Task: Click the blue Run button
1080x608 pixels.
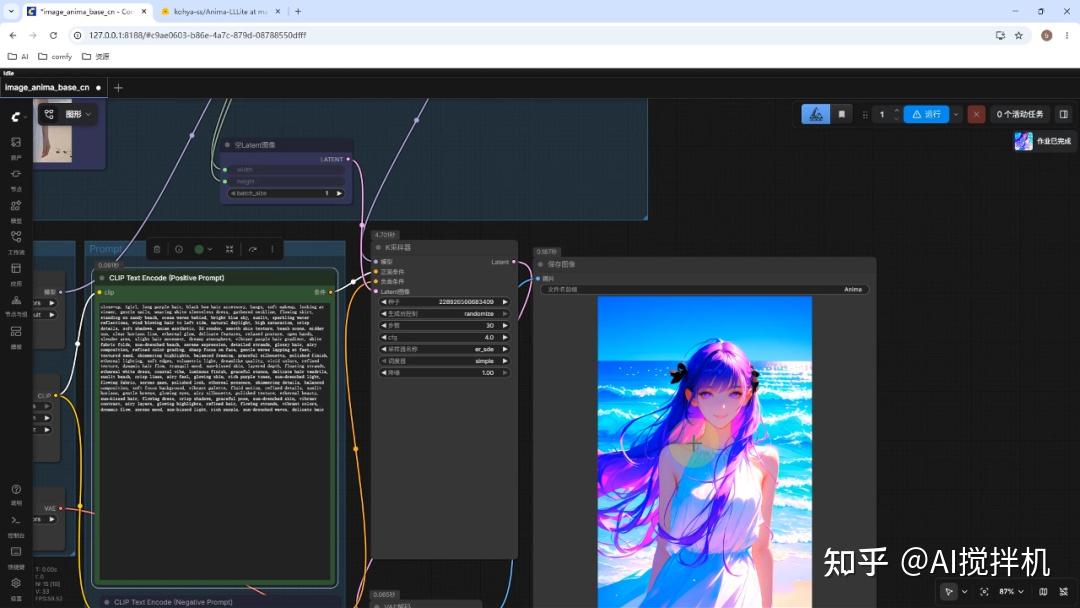Action: (x=926, y=114)
